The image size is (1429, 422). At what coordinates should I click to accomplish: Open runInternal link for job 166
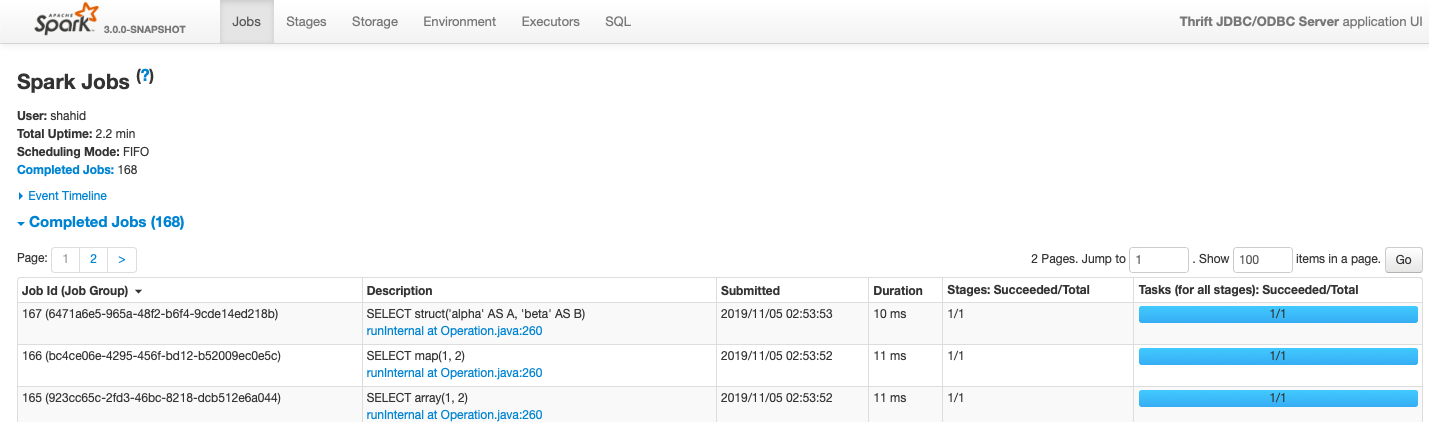[454, 373]
